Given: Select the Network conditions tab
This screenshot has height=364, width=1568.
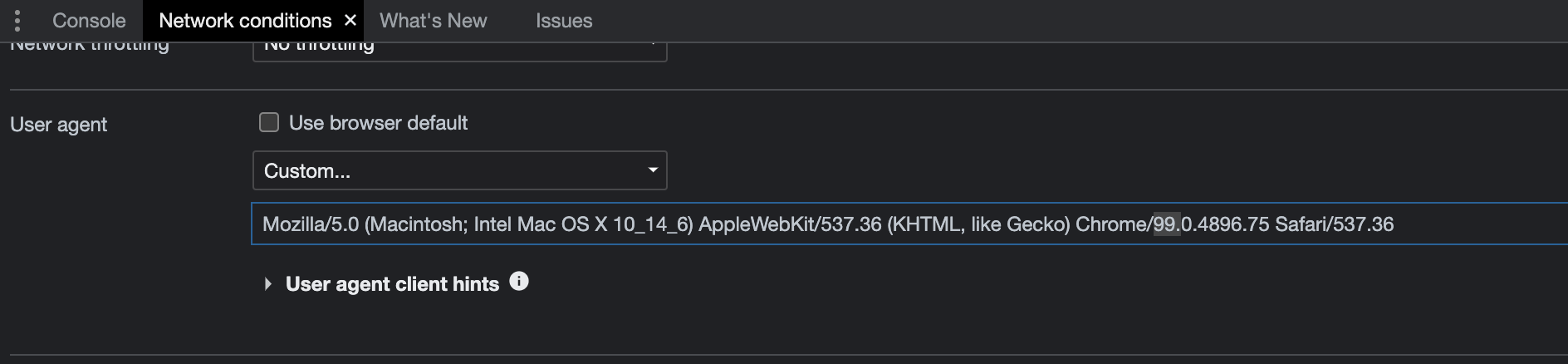Looking at the screenshot, I should tap(245, 21).
